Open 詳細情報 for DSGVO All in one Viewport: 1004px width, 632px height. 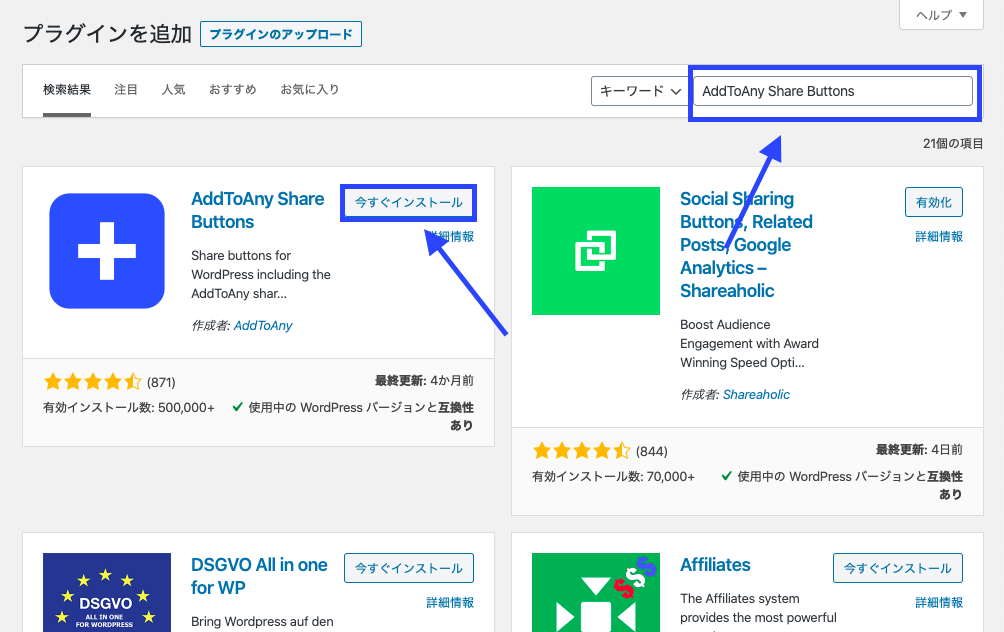[450, 602]
